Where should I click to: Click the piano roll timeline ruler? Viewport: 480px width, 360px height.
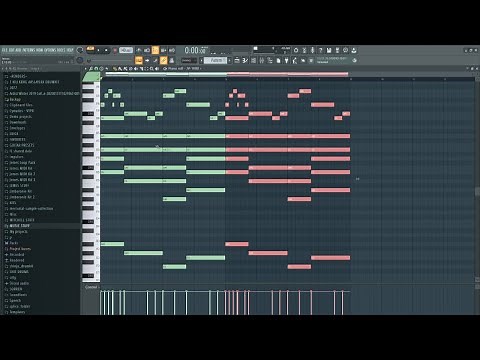tap(287, 79)
